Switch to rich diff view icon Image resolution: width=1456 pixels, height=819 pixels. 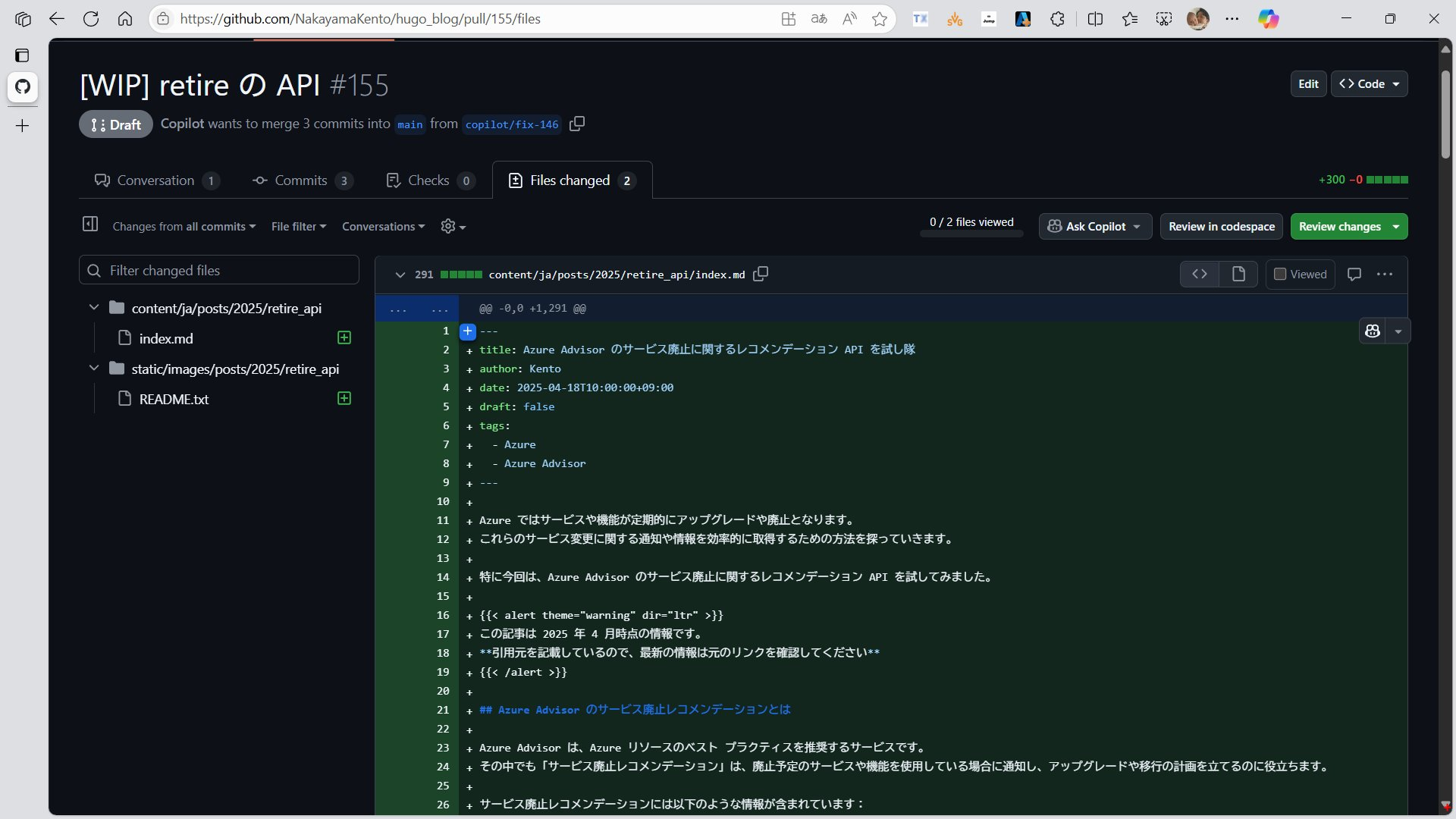click(1238, 274)
